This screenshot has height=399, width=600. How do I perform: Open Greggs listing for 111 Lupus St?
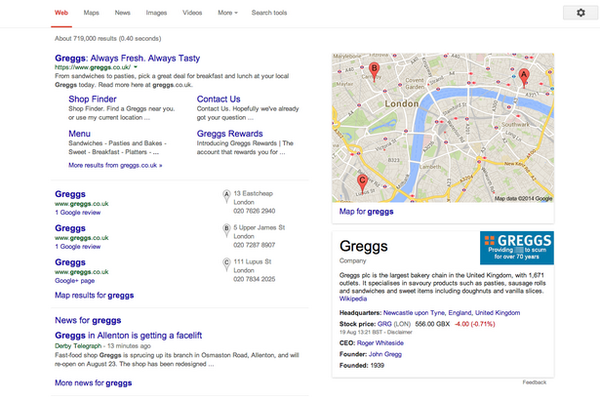pos(70,262)
